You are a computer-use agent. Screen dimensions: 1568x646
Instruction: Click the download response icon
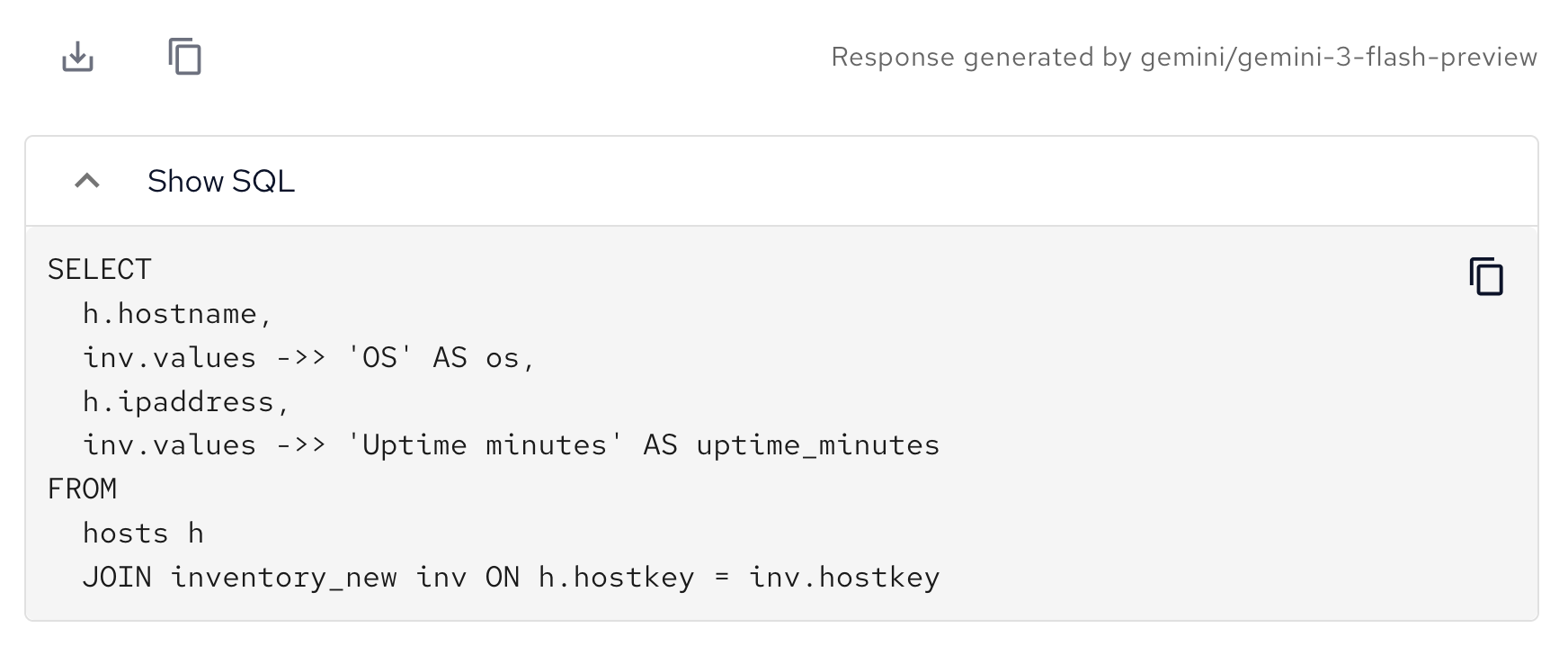77,58
